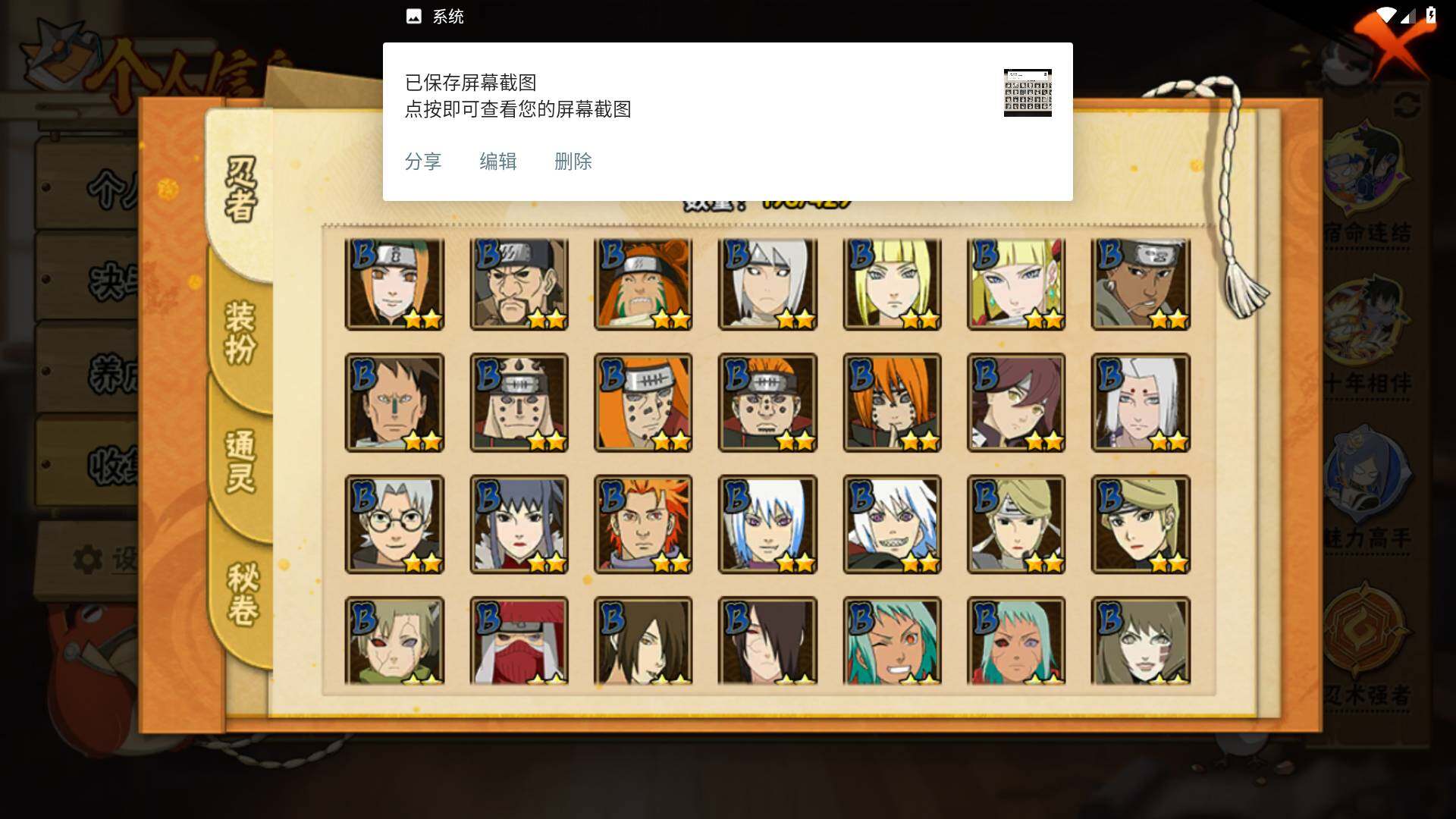Viewport: 1456px width, 819px height.
Task: Select the grinning white-haired Suigetsu portrait
Action: coord(892,524)
